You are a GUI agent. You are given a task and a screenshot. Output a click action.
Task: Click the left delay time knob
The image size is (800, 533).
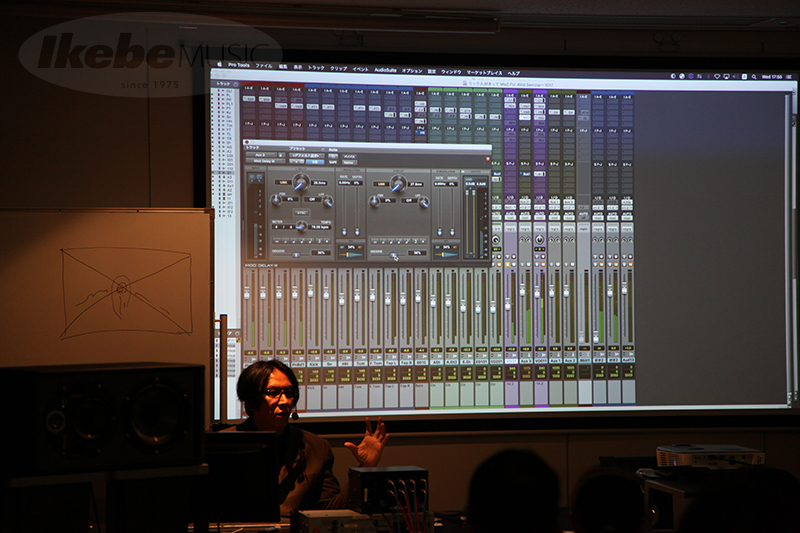coord(300,182)
